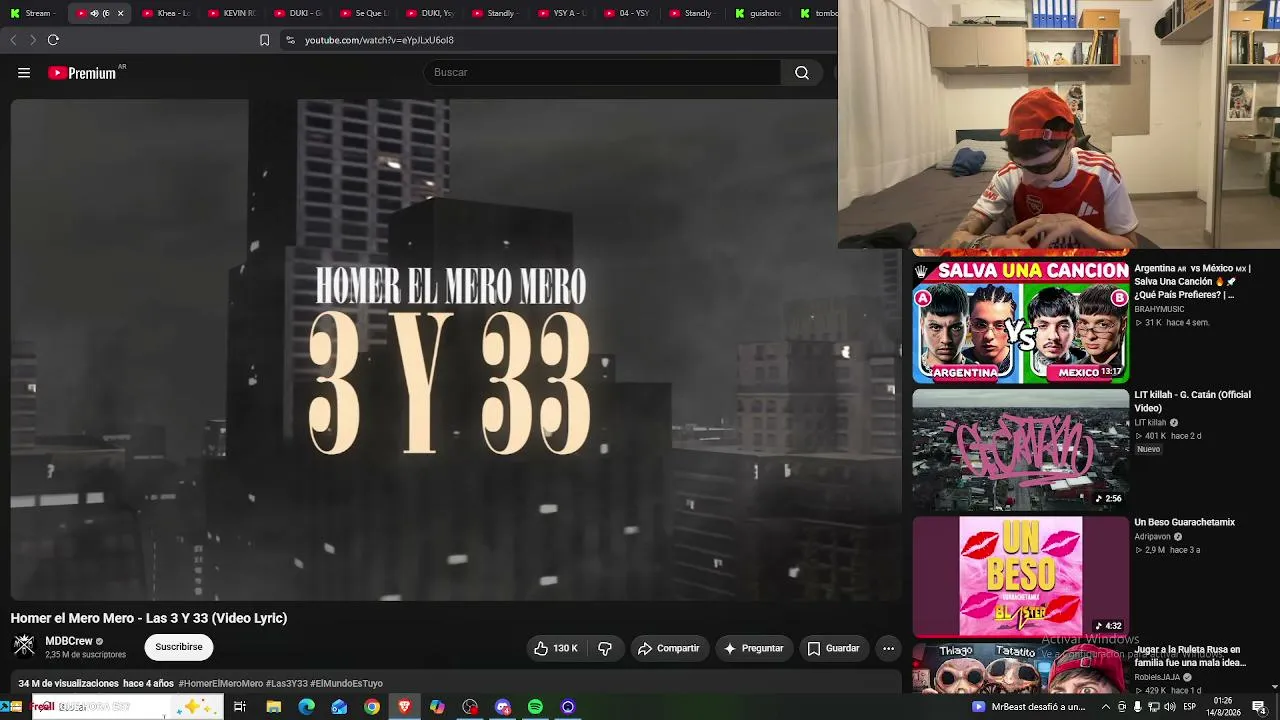The height and width of the screenshot is (720, 1280).
Task: Open 'Argentina vs México' video title
Action: [x=1192, y=282]
